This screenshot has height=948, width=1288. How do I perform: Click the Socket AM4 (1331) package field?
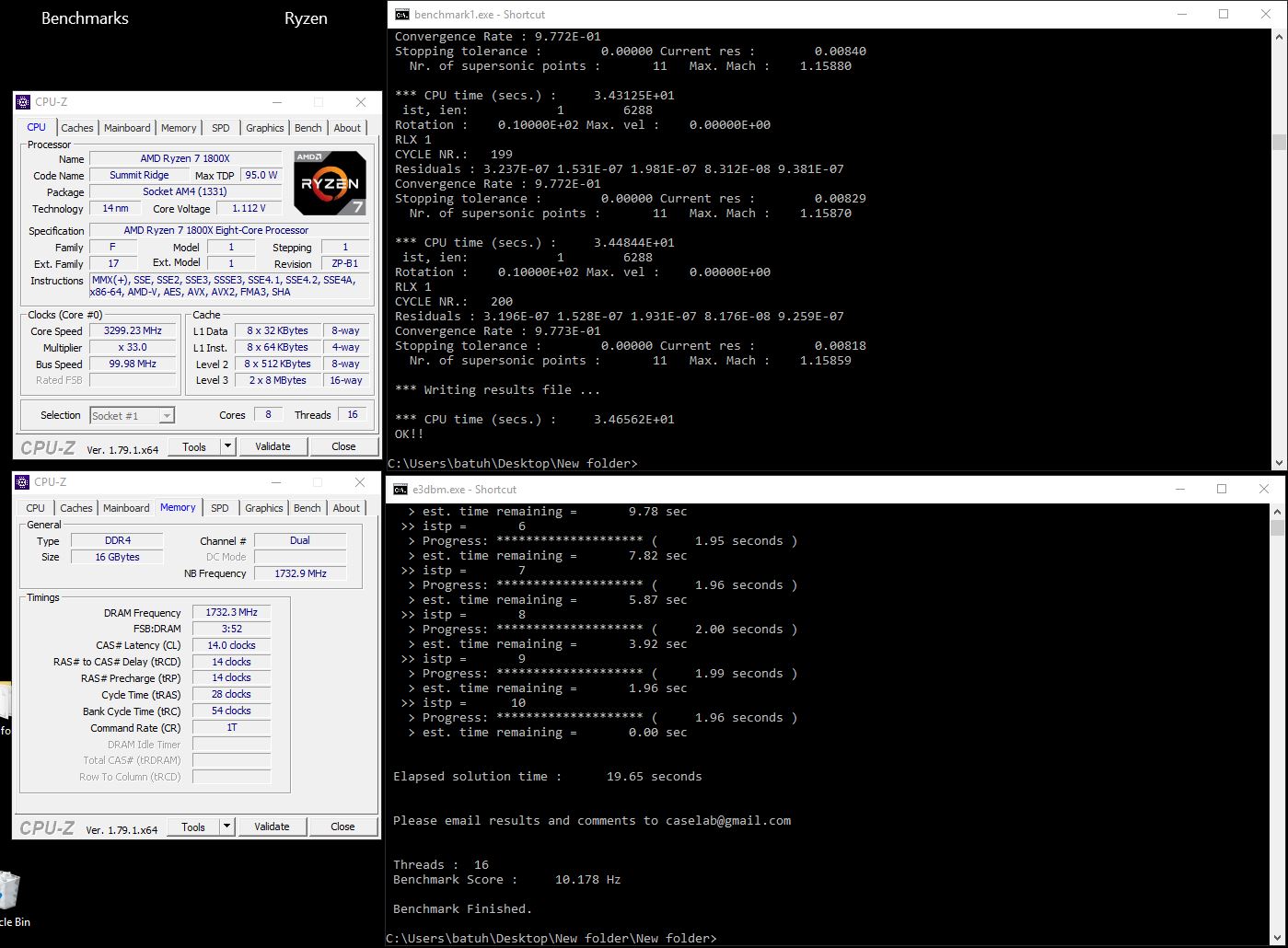coord(185,192)
